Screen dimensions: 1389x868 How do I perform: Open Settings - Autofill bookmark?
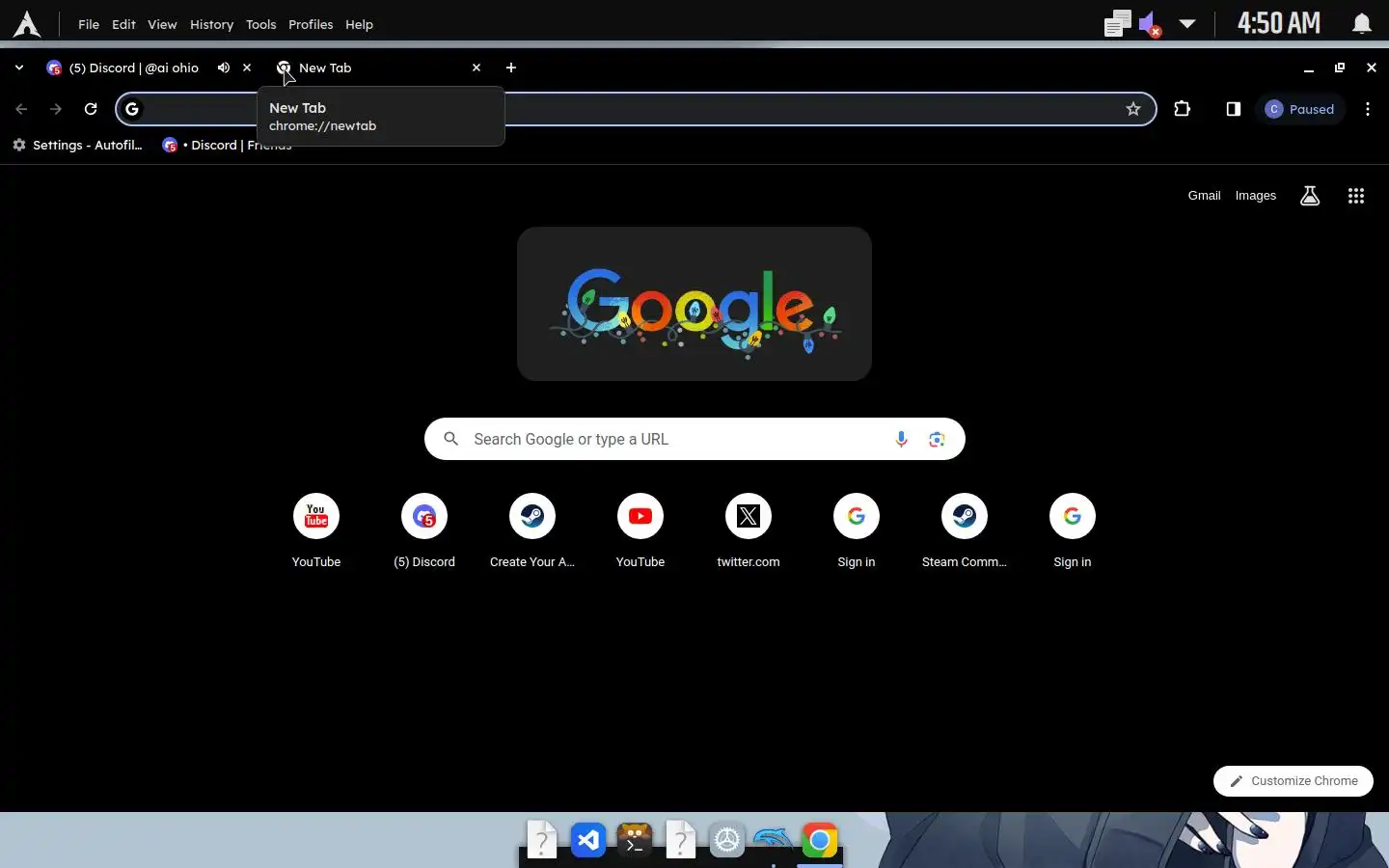click(77, 145)
